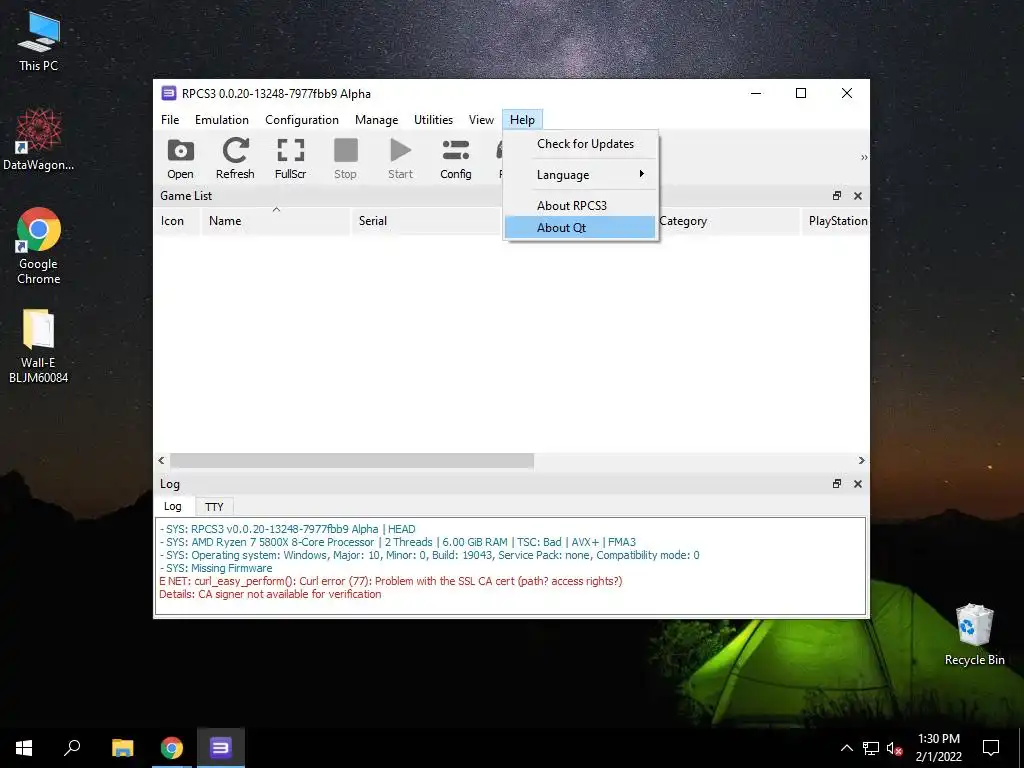This screenshot has width=1024, height=768.
Task: Click the 'Operating system: Windows' log line
Action: coord(429,555)
